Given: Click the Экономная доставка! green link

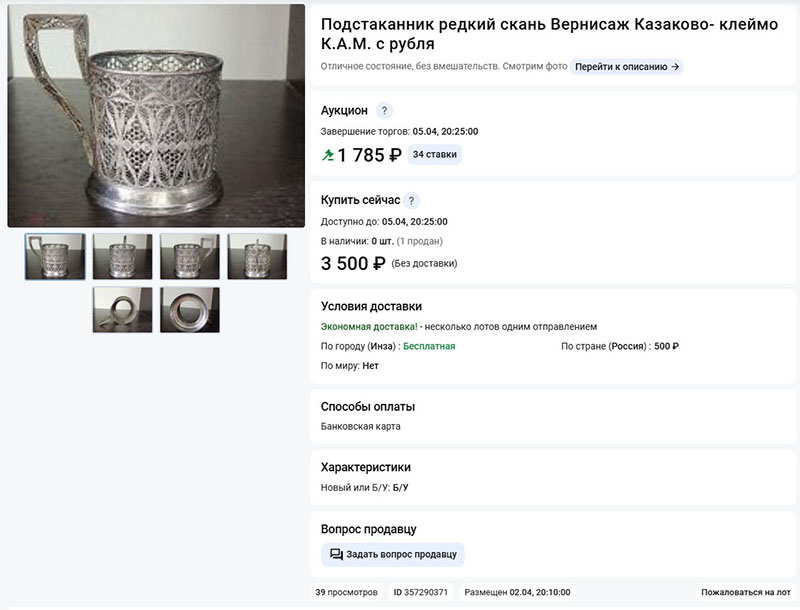Looking at the screenshot, I should 369,326.
